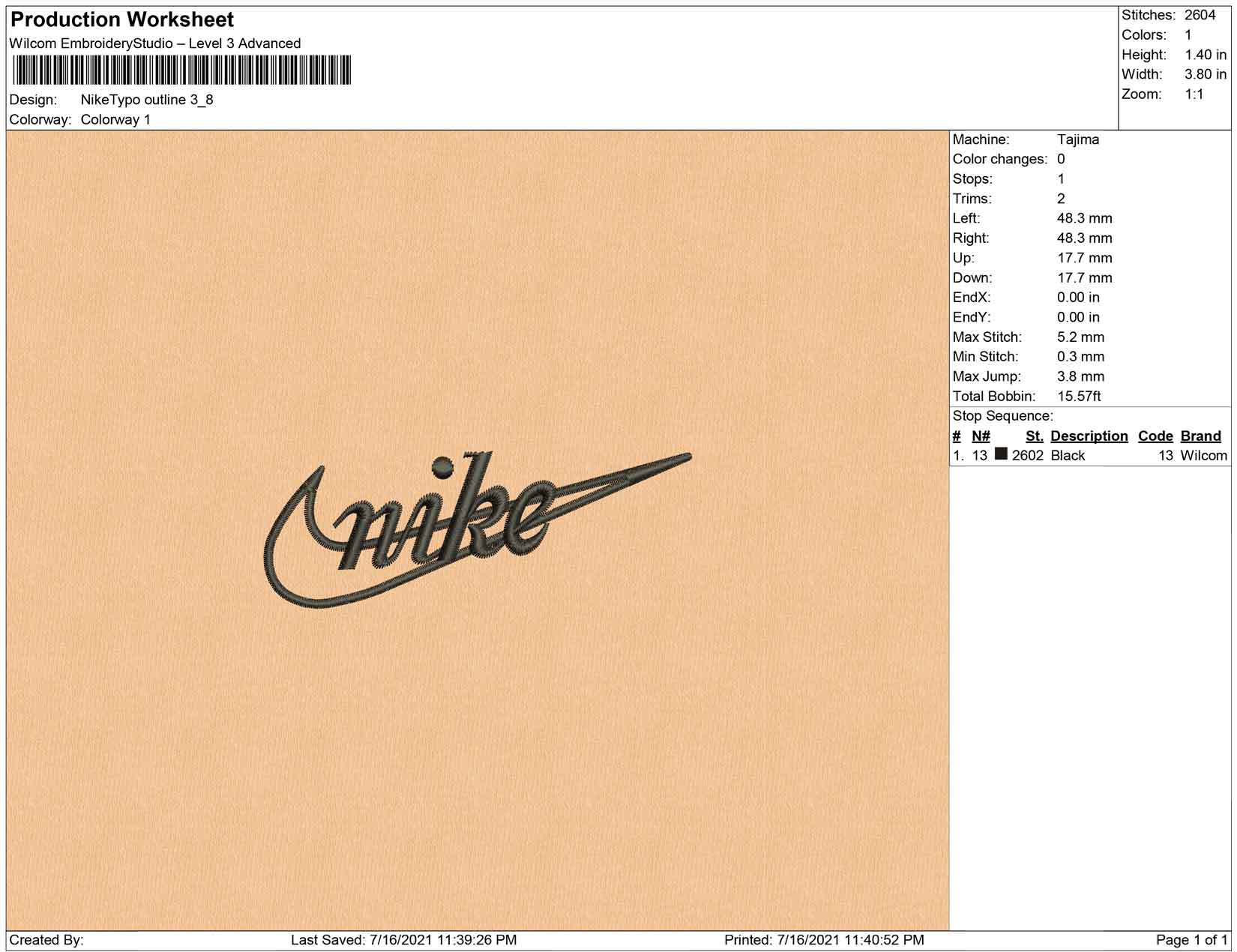Click the stitch count 2602 in stop row
The width and height of the screenshot is (1237, 952).
[x=1028, y=456]
